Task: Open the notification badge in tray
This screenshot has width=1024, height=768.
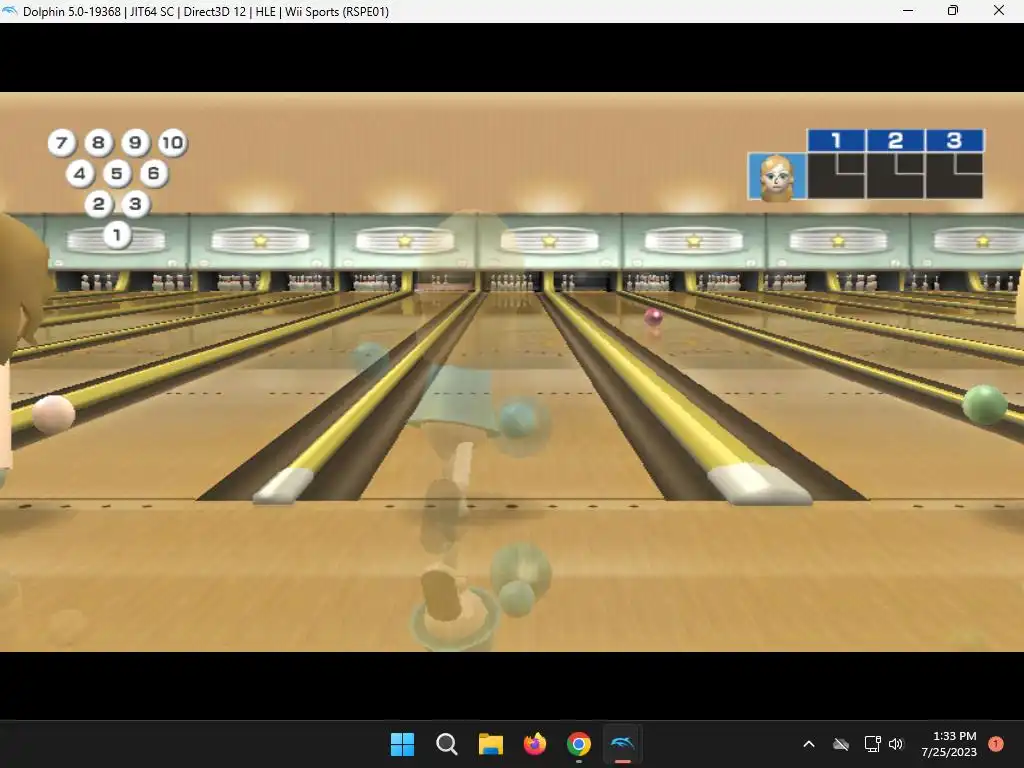Action: click(996, 744)
